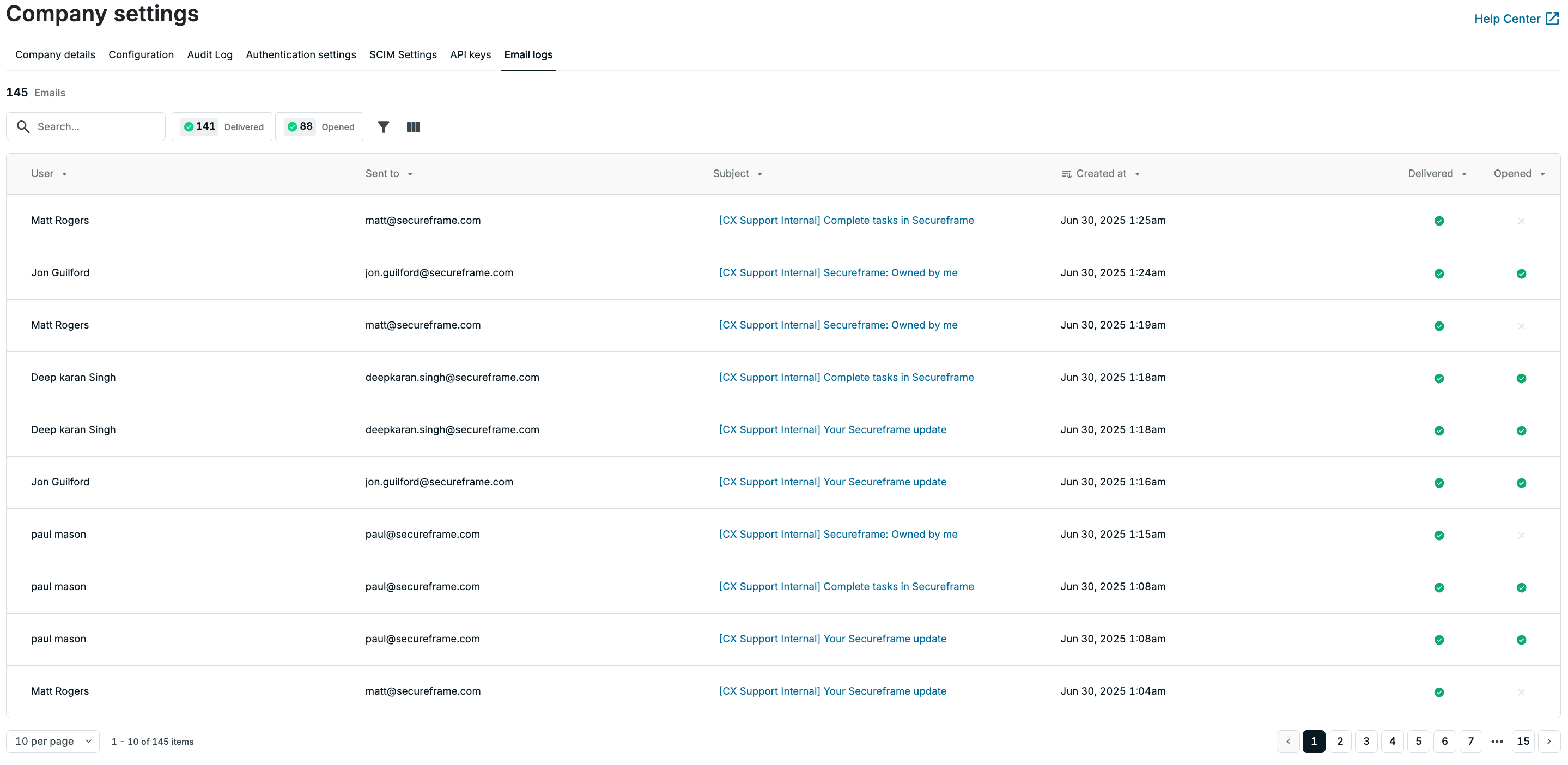Change the 10 per page selector
This screenshot has height=765, width=1568.
pos(53,741)
